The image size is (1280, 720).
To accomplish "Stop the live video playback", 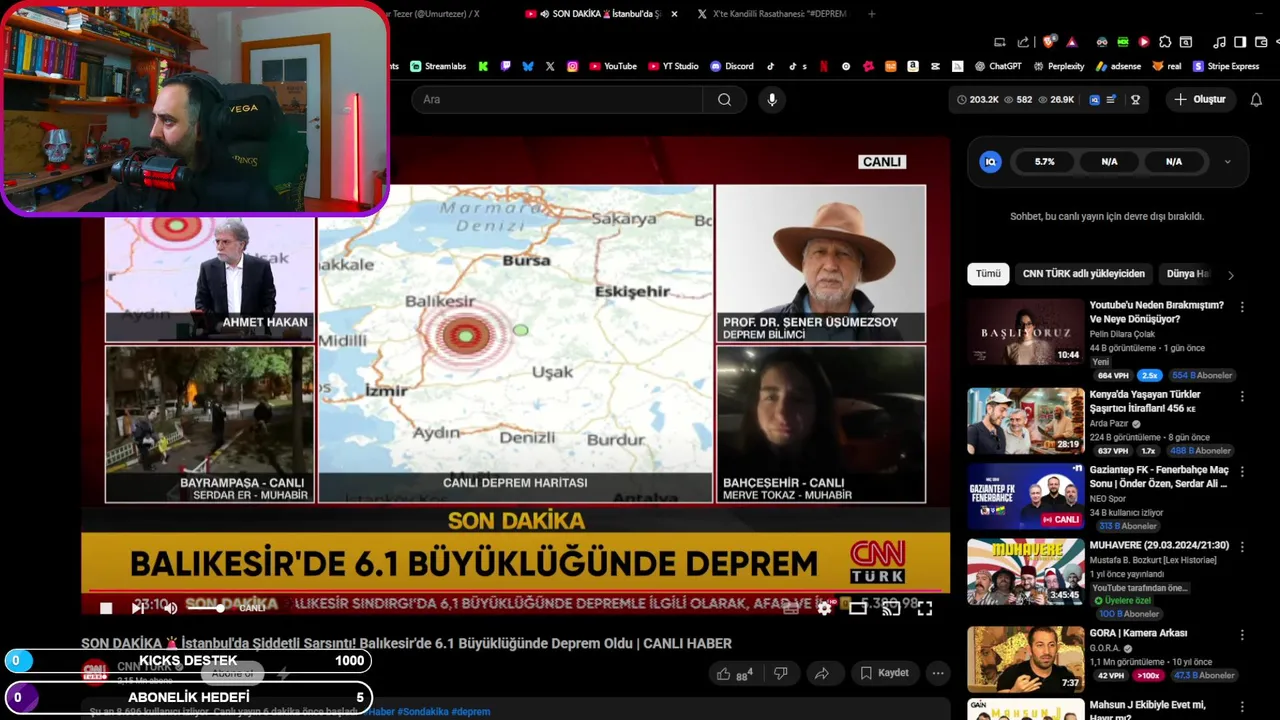I will (x=106, y=608).
